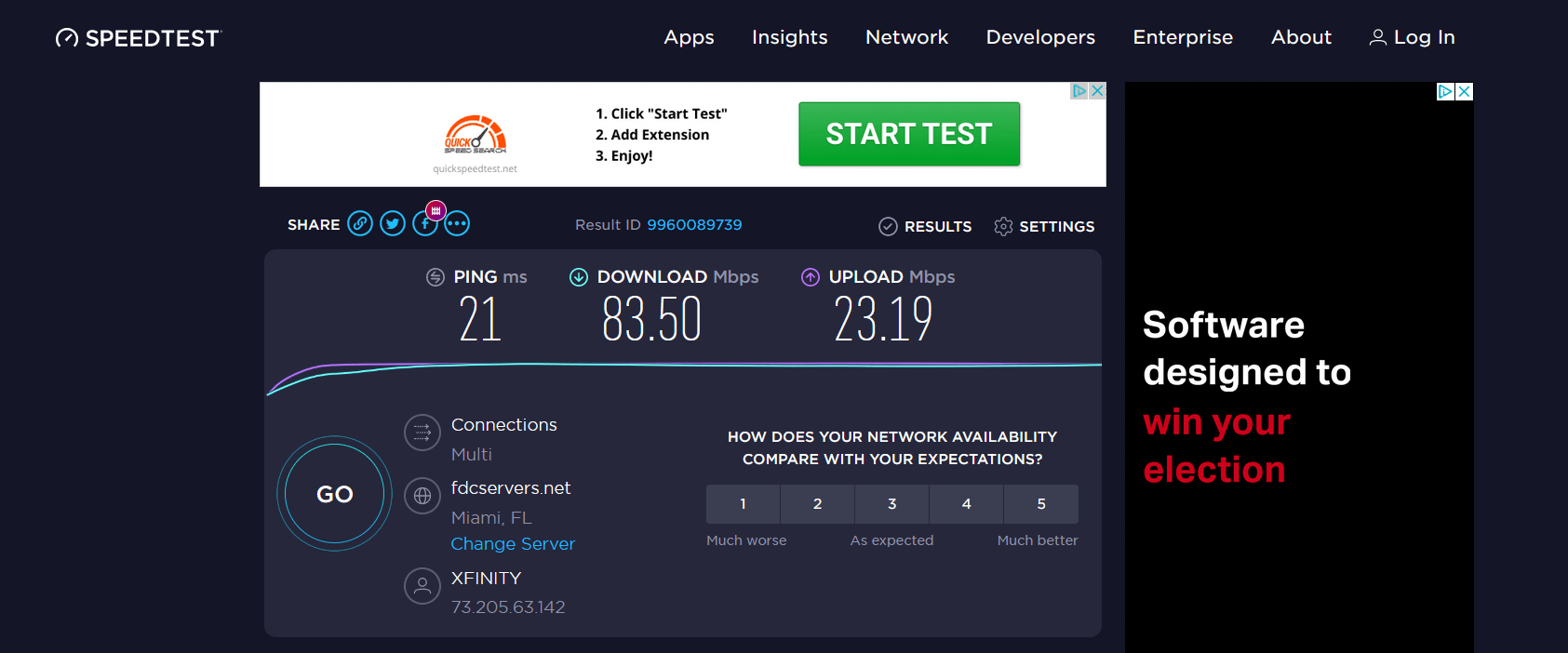This screenshot has width=1568, height=653.
Task: Open the About menu
Action: tap(1301, 37)
